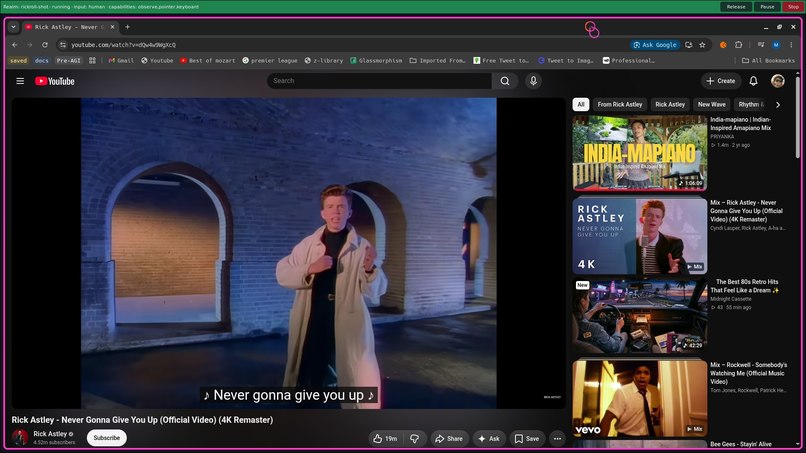Save the video to playlist
Viewport: 806px width, 453px height.
pyautogui.click(x=527, y=439)
